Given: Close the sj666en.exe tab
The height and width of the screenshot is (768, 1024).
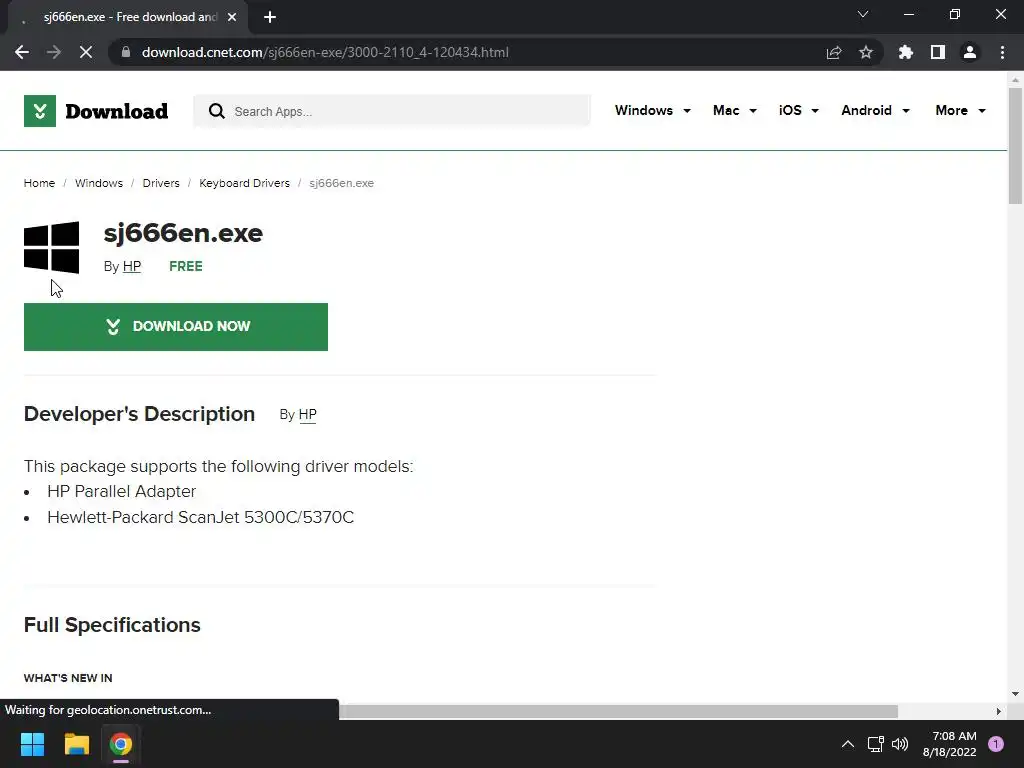Looking at the screenshot, I should (x=232, y=17).
